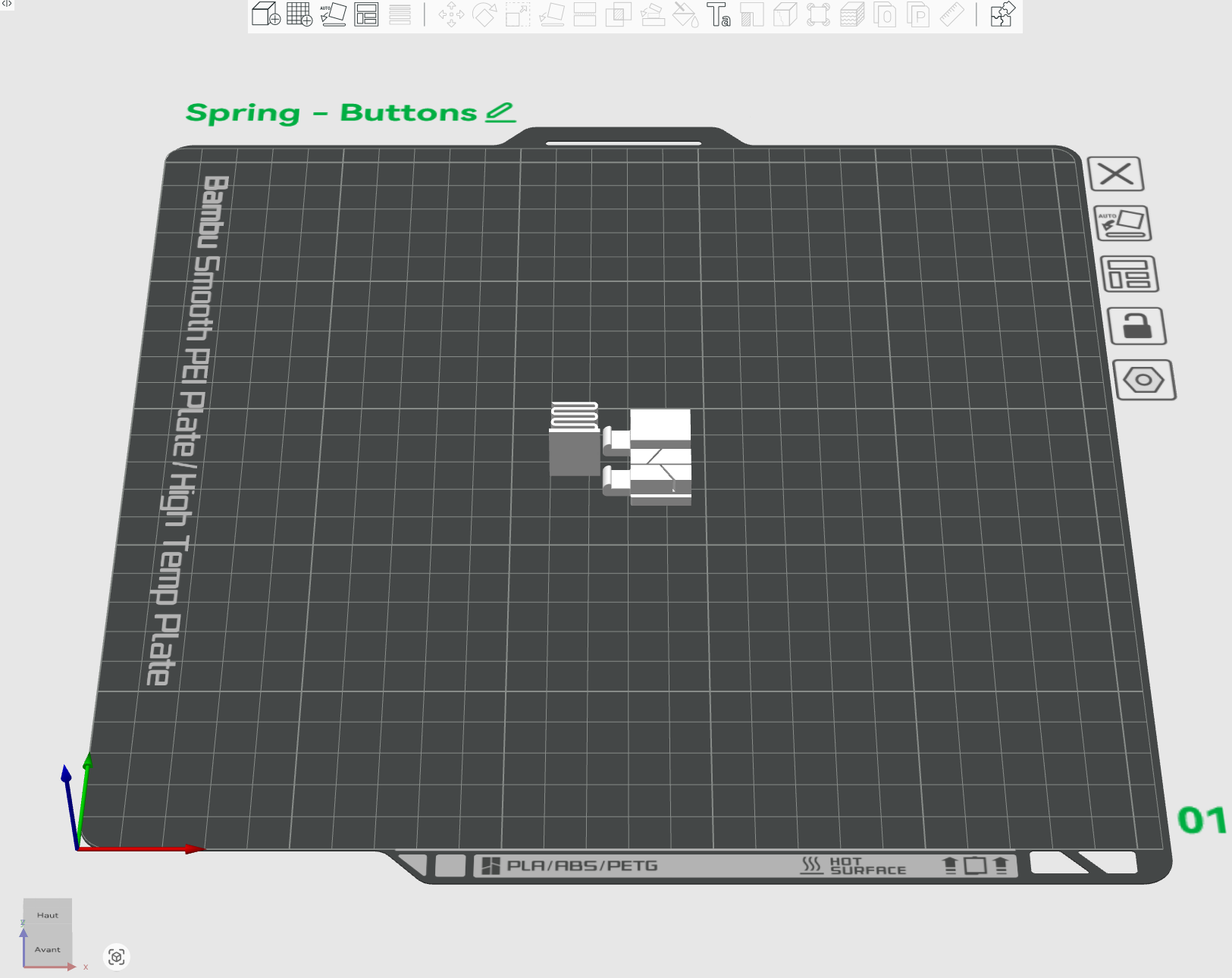Edit plate name Spring - Buttons pencil icon
The image size is (1232, 978).
500,112
